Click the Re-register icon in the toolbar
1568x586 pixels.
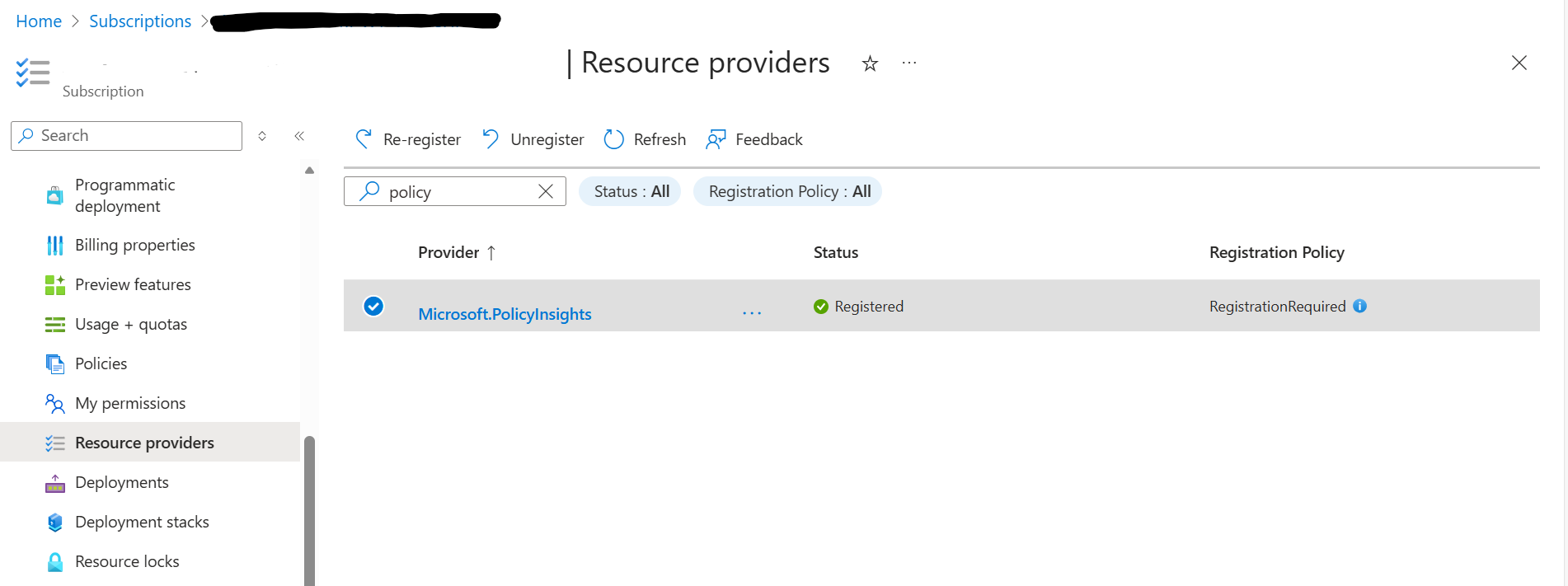[364, 139]
